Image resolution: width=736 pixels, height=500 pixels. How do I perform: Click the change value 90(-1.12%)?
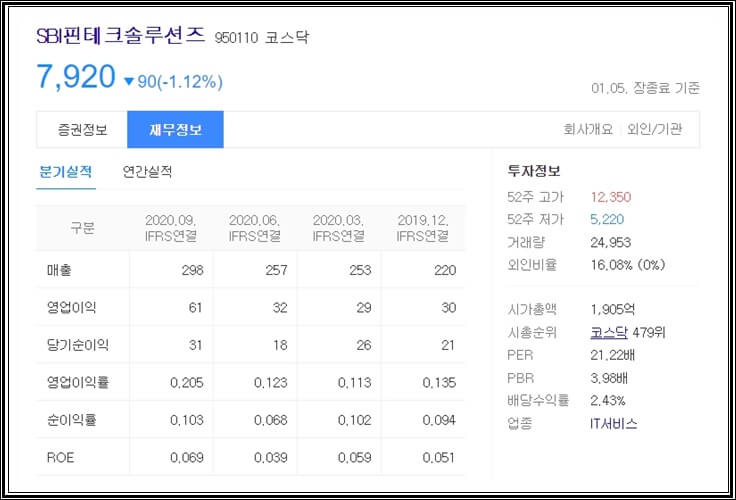coord(180,82)
